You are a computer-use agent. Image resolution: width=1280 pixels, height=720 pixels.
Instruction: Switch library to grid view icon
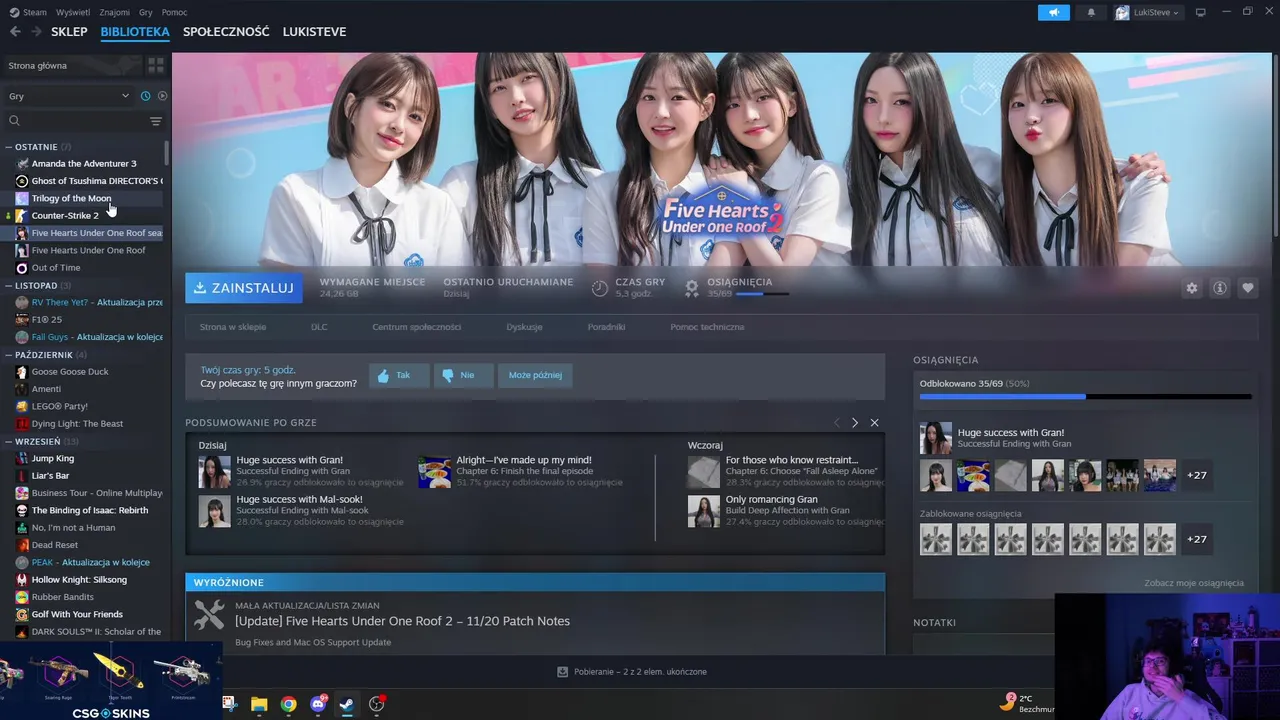click(x=156, y=65)
